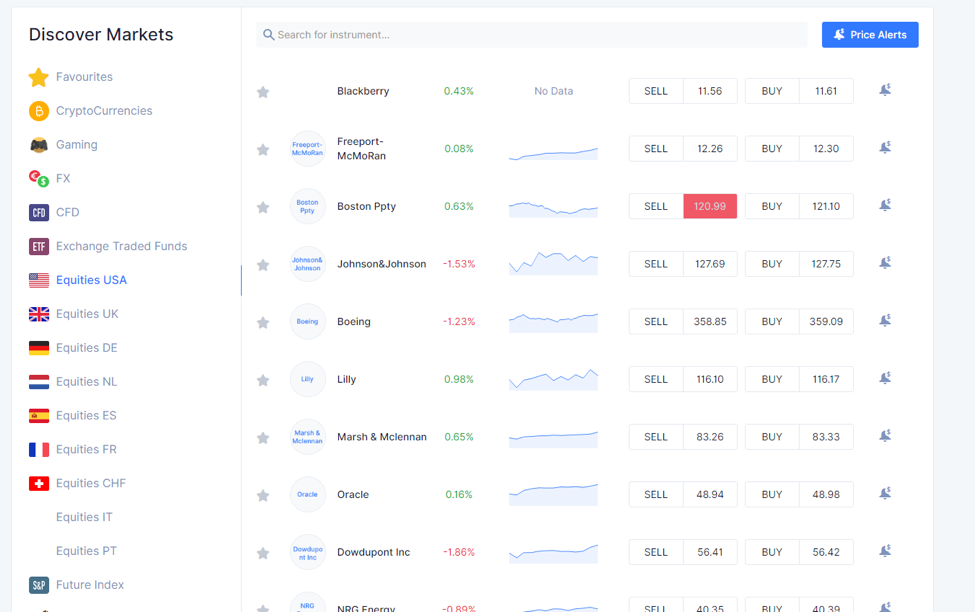Select the Netherlands flag icon
Screen dimensions: 975x612
(x=39, y=382)
